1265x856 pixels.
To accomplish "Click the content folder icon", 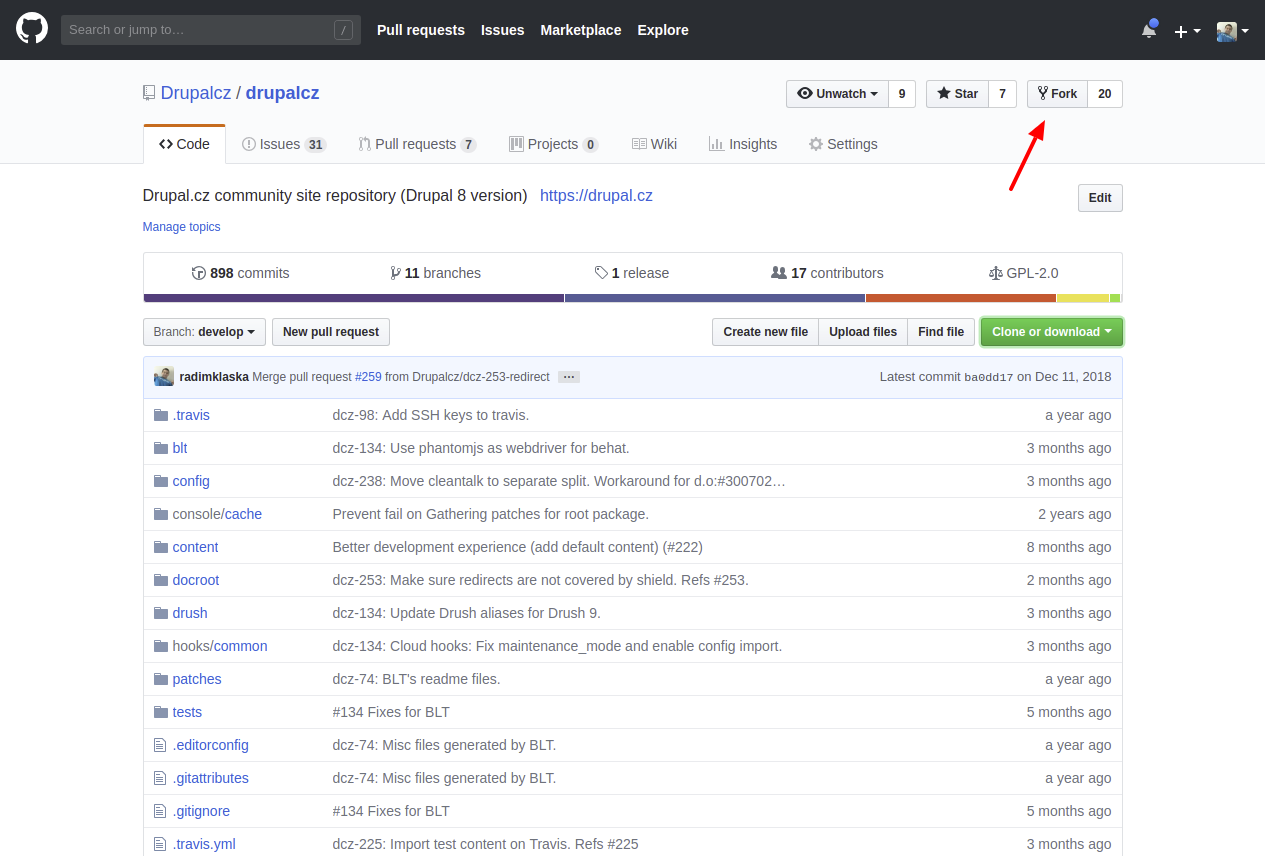I will (161, 547).
